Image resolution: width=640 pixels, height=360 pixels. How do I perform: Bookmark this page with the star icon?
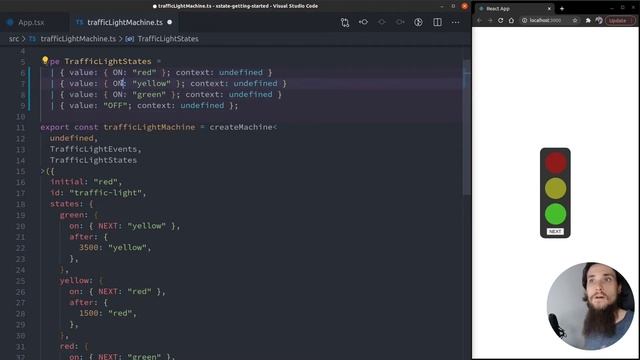[x=575, y=20]
